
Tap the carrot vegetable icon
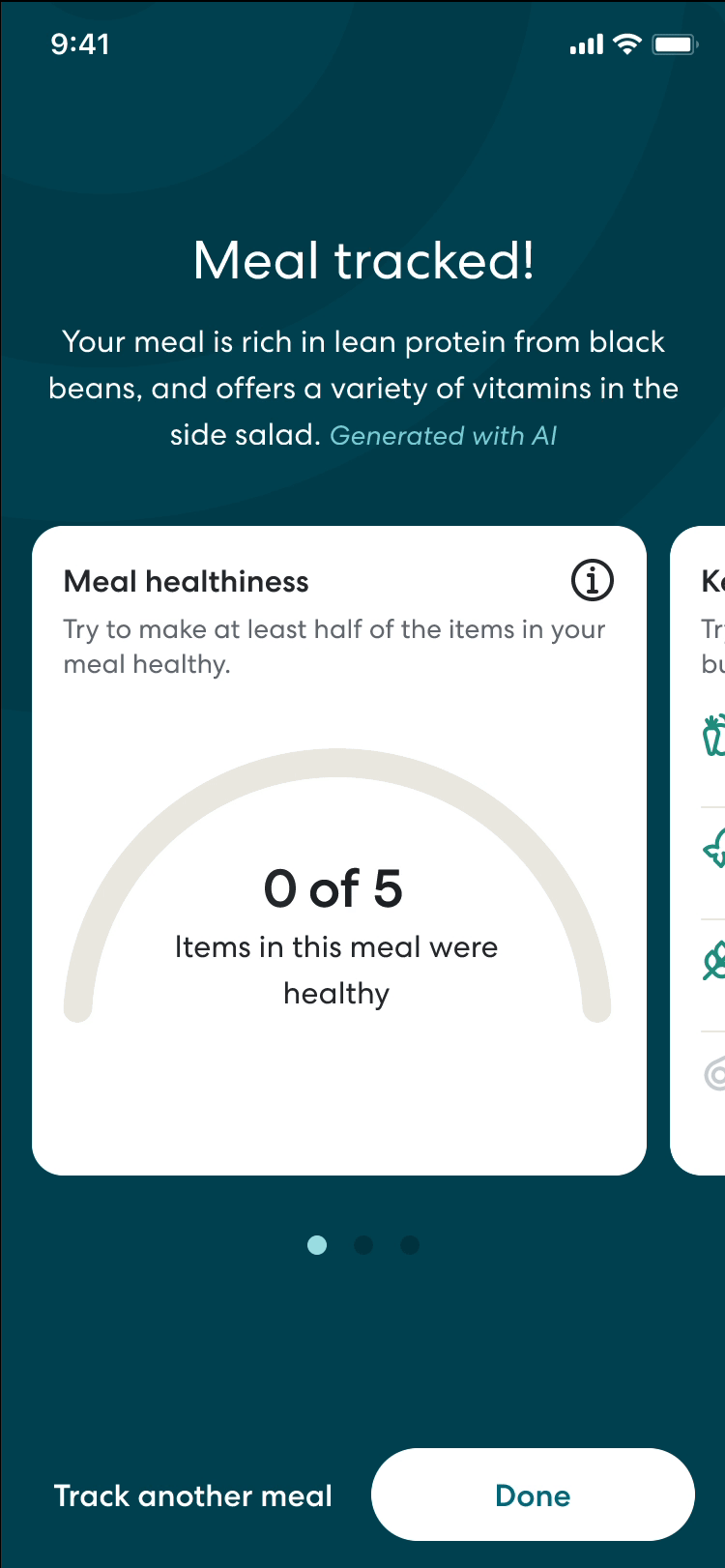(714, 736)
